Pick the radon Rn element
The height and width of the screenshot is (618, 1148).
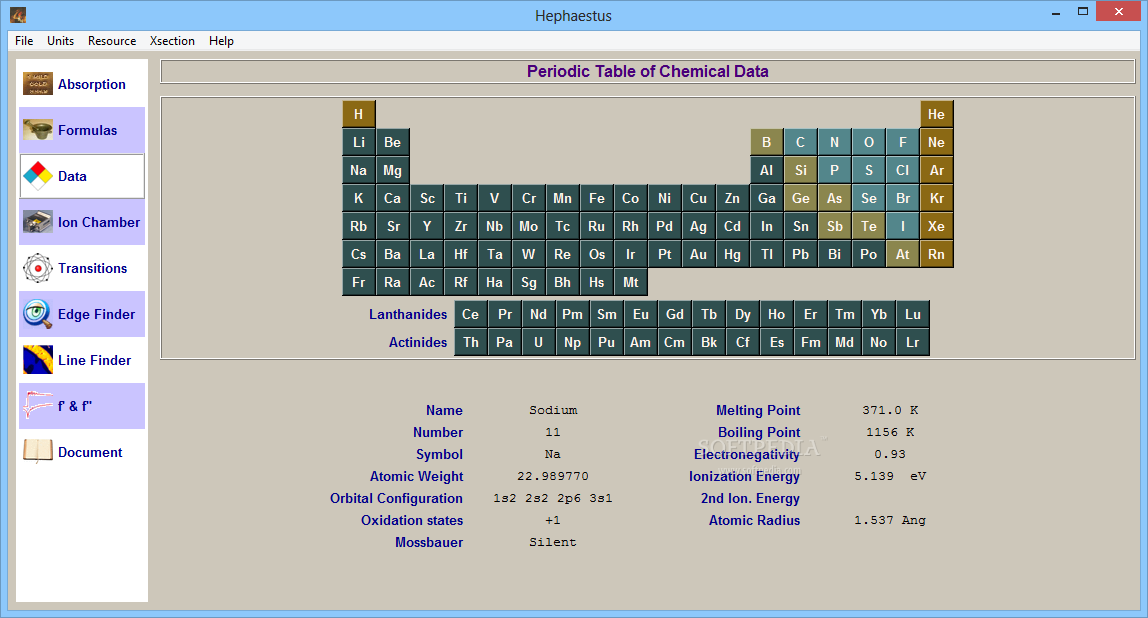point(936,254)
